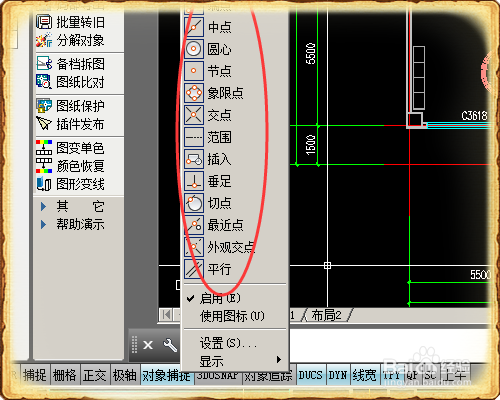Toggle 栅格 grid display in status bar
This screenshot has height=400, width=500.
65,375
